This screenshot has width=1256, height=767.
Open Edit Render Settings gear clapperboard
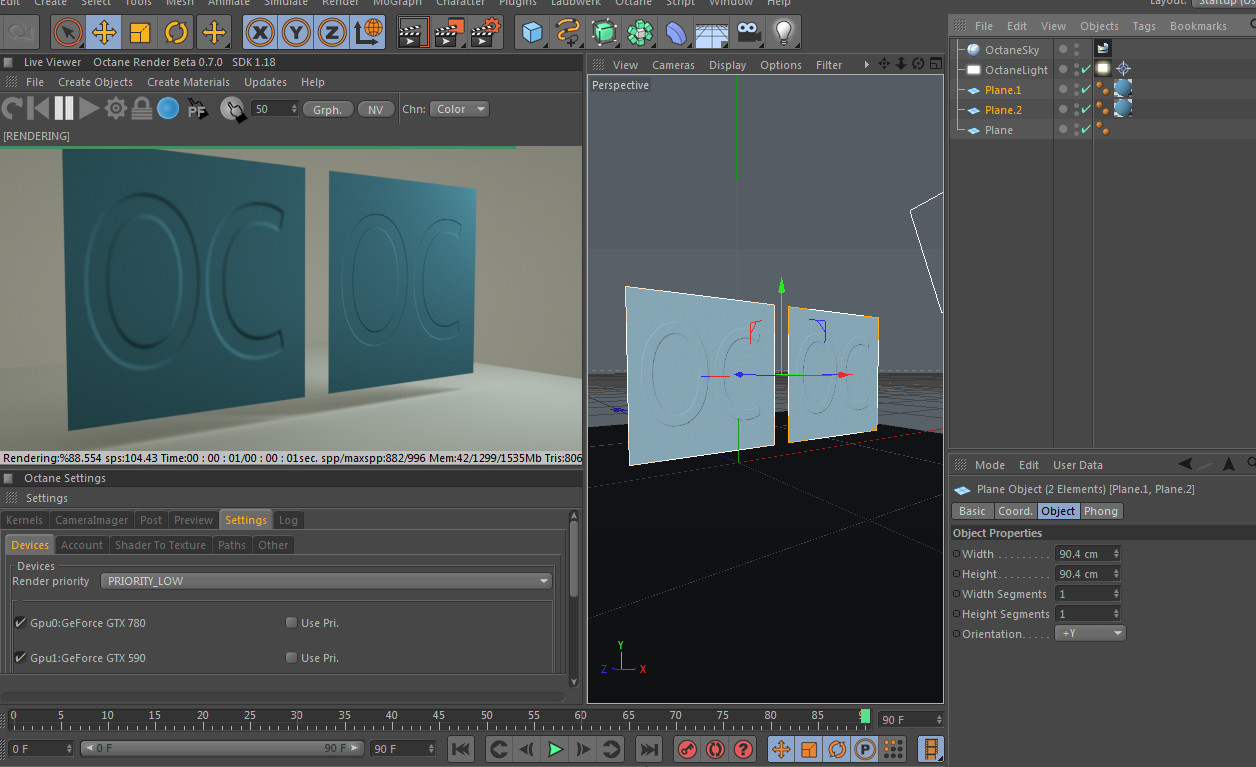tap(485, 33)
